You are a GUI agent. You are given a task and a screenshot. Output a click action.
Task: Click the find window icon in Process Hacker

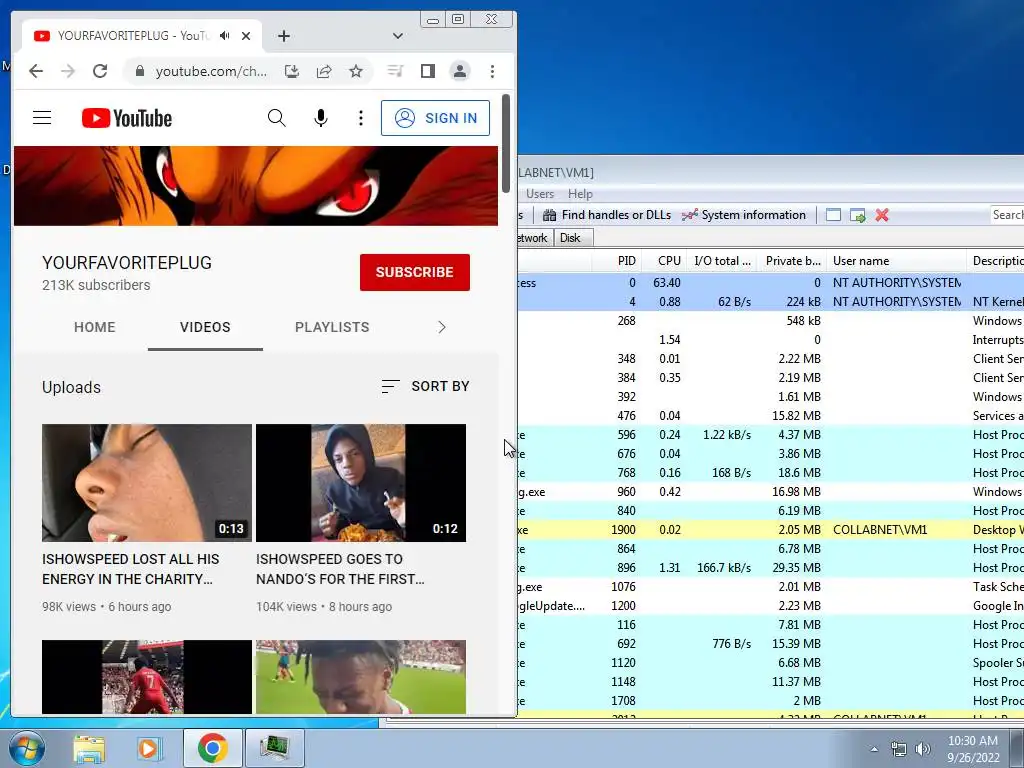tap(833, 215)
